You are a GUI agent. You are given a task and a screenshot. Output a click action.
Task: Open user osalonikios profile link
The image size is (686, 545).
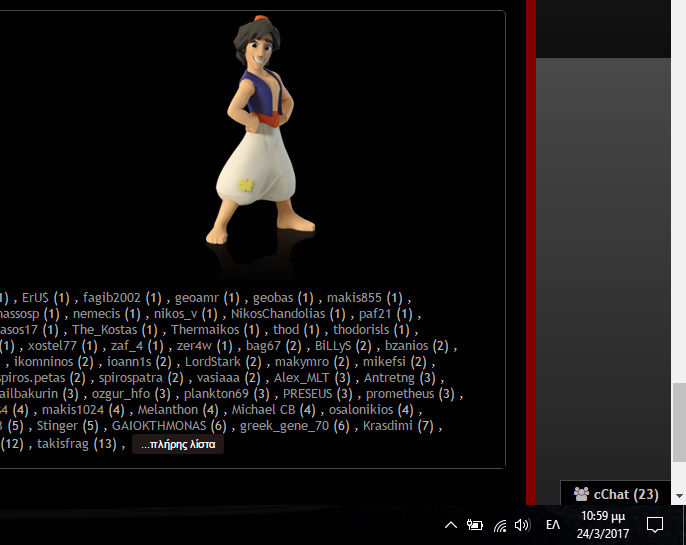pyautogui.click(x=361, y=410)
